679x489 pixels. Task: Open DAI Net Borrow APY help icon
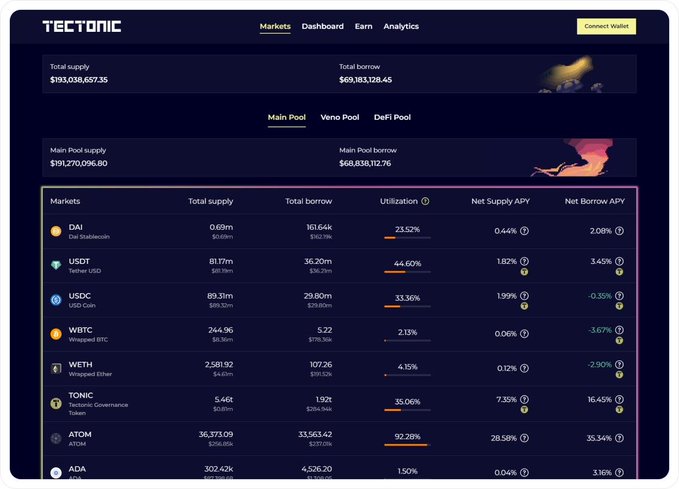click(x=620, y=231)
